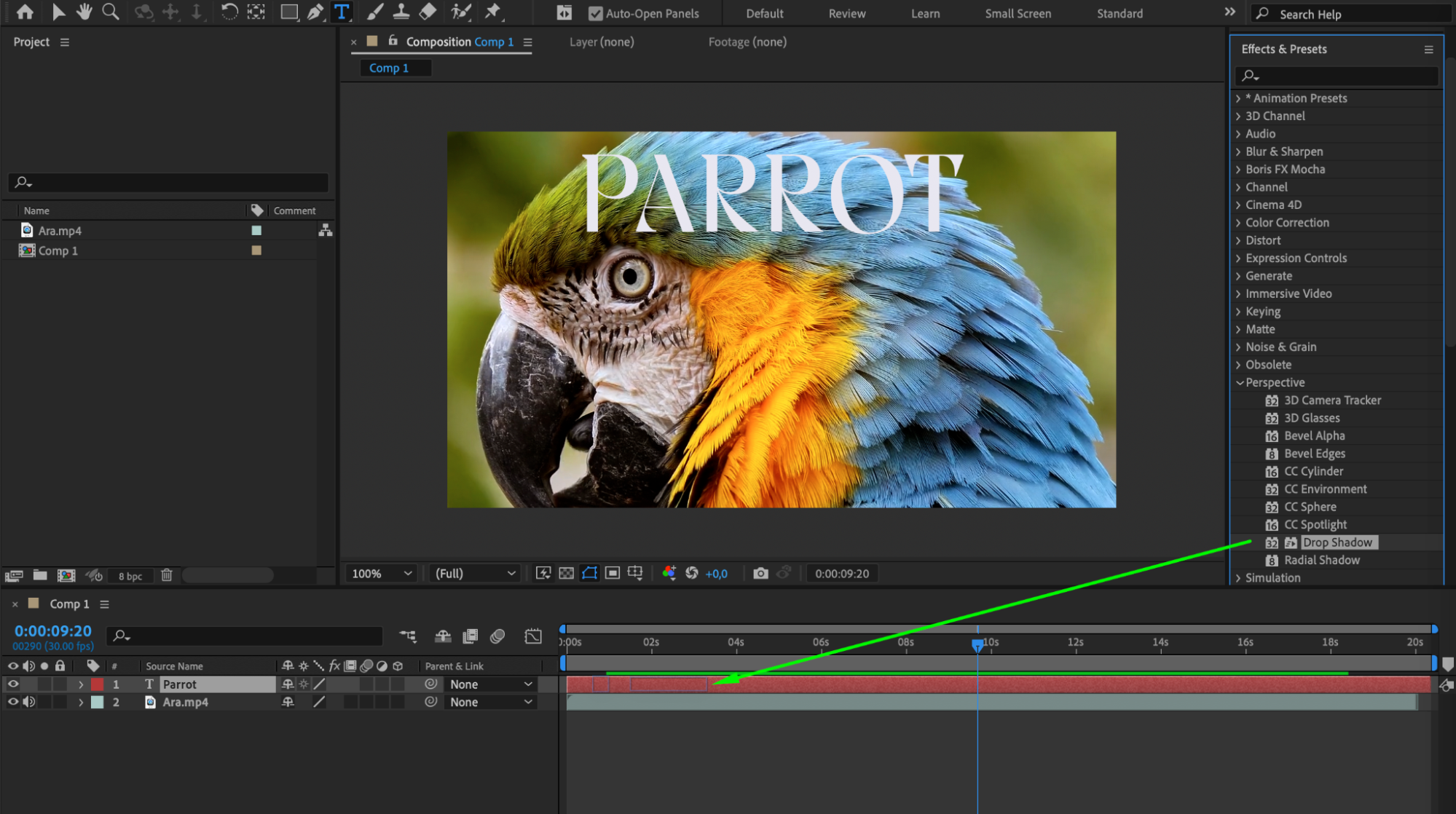Click red label color of Parrot layer
Viewport: 1456px width, 814px height.
click(x=97, y=684)
